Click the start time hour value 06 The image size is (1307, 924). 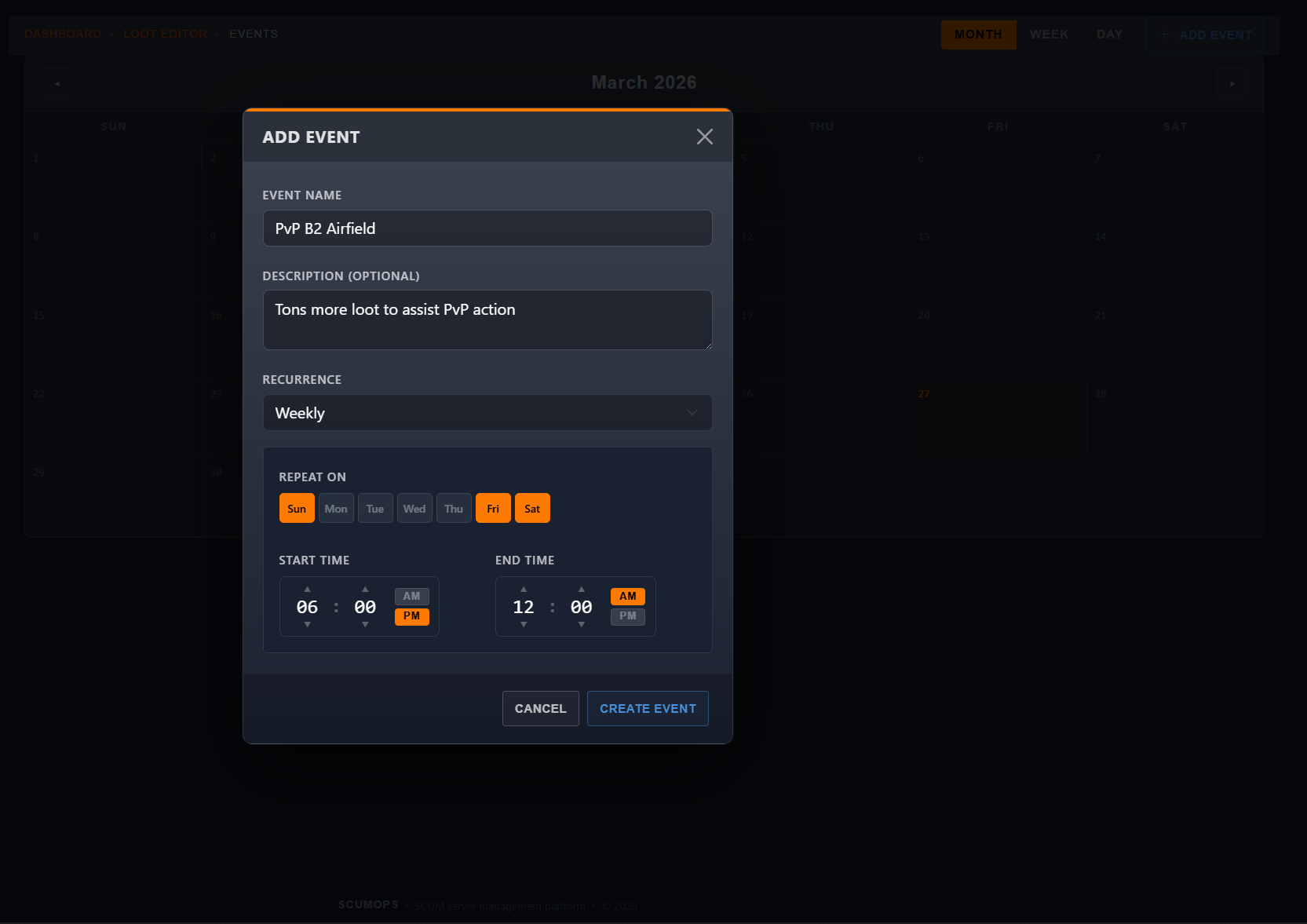point(307,607)
